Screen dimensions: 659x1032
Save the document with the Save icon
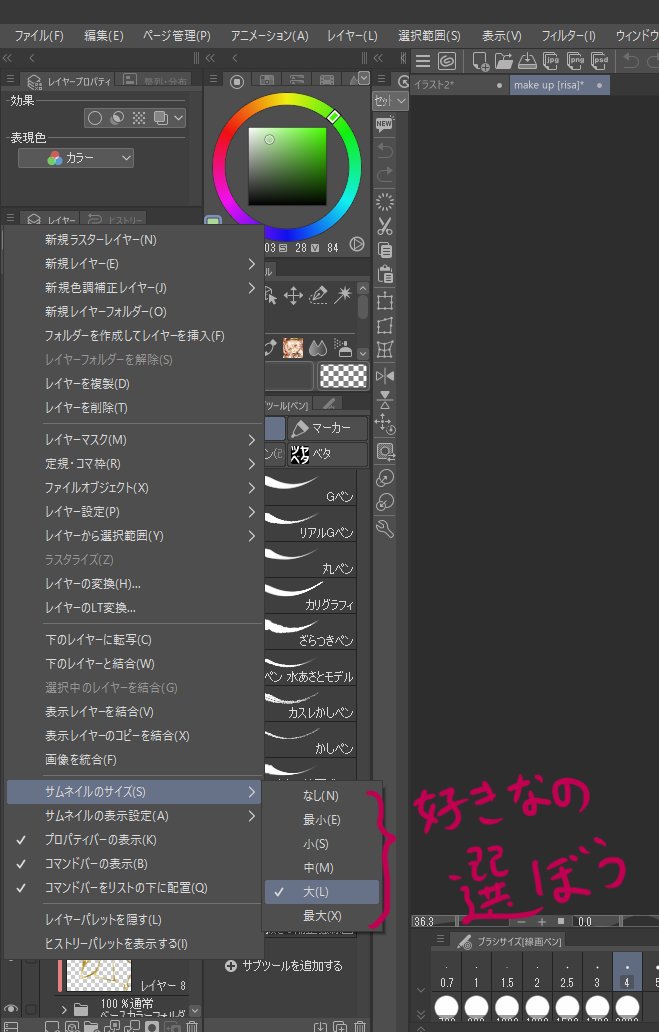point(527,61)
